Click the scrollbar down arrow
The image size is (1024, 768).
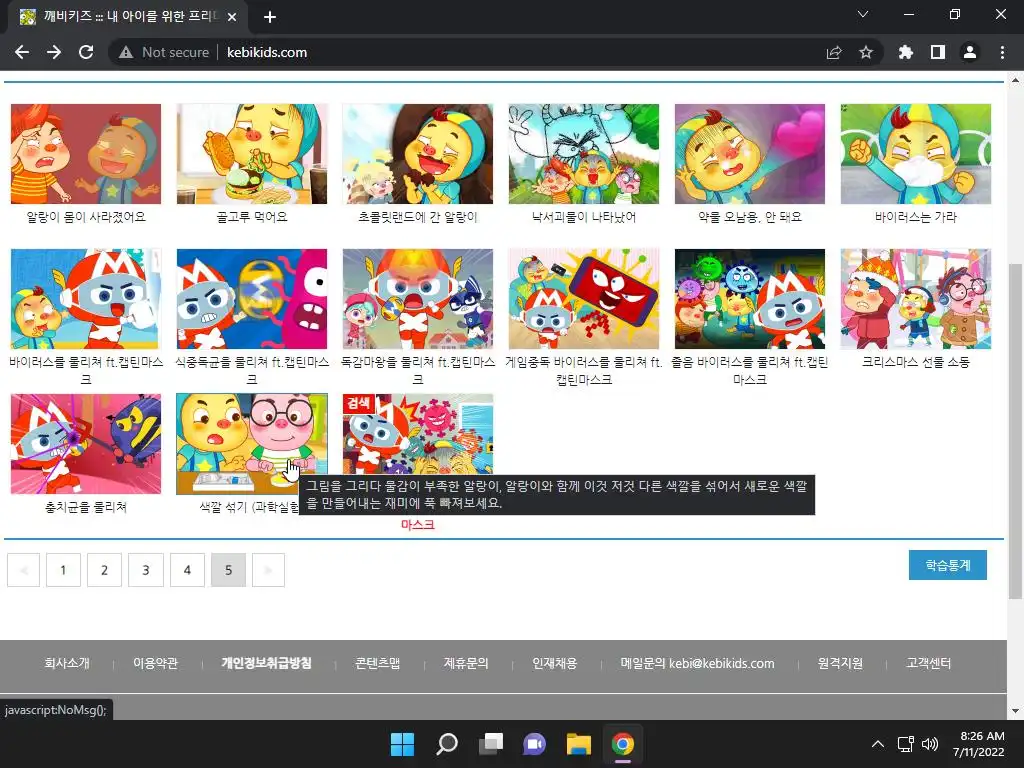pyautogui.click(x=1015, y=711)
